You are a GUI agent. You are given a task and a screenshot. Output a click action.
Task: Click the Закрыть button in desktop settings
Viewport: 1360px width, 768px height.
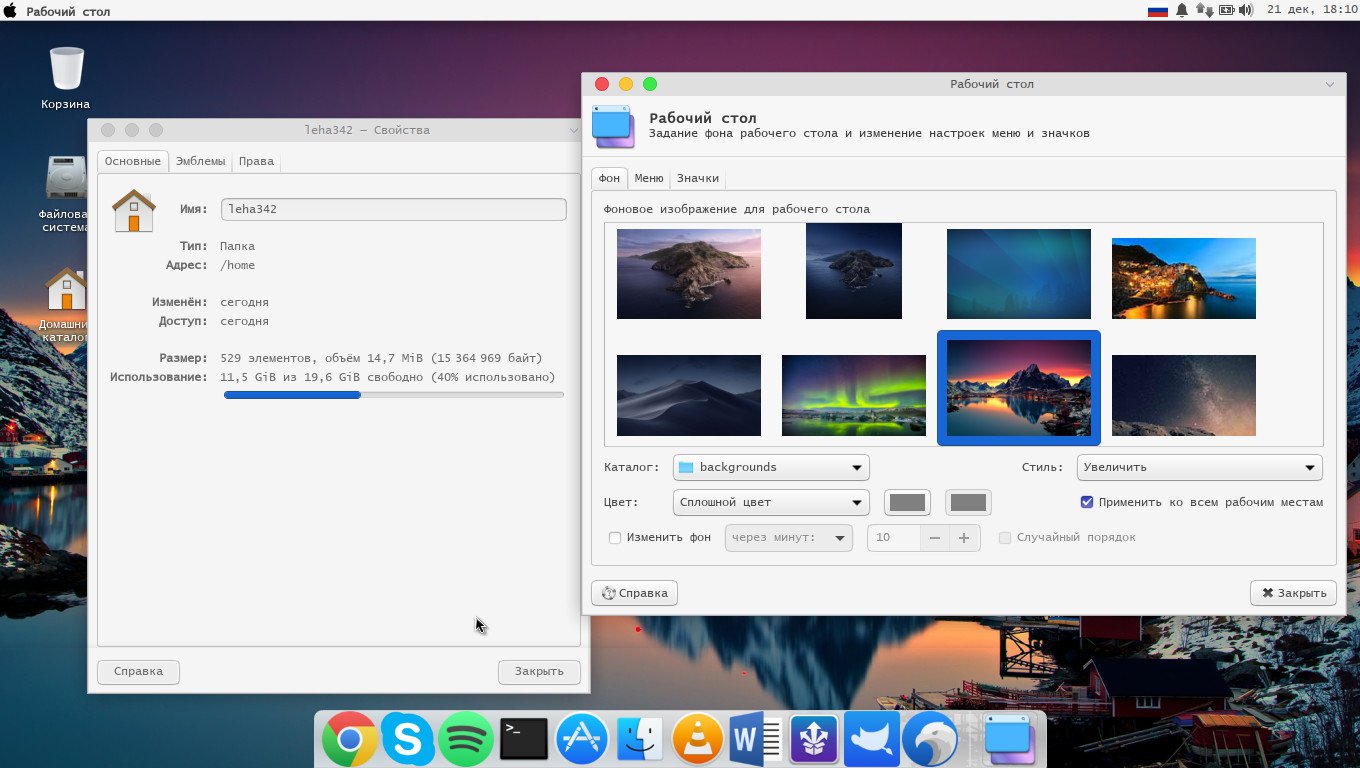tap(1293, 593)
